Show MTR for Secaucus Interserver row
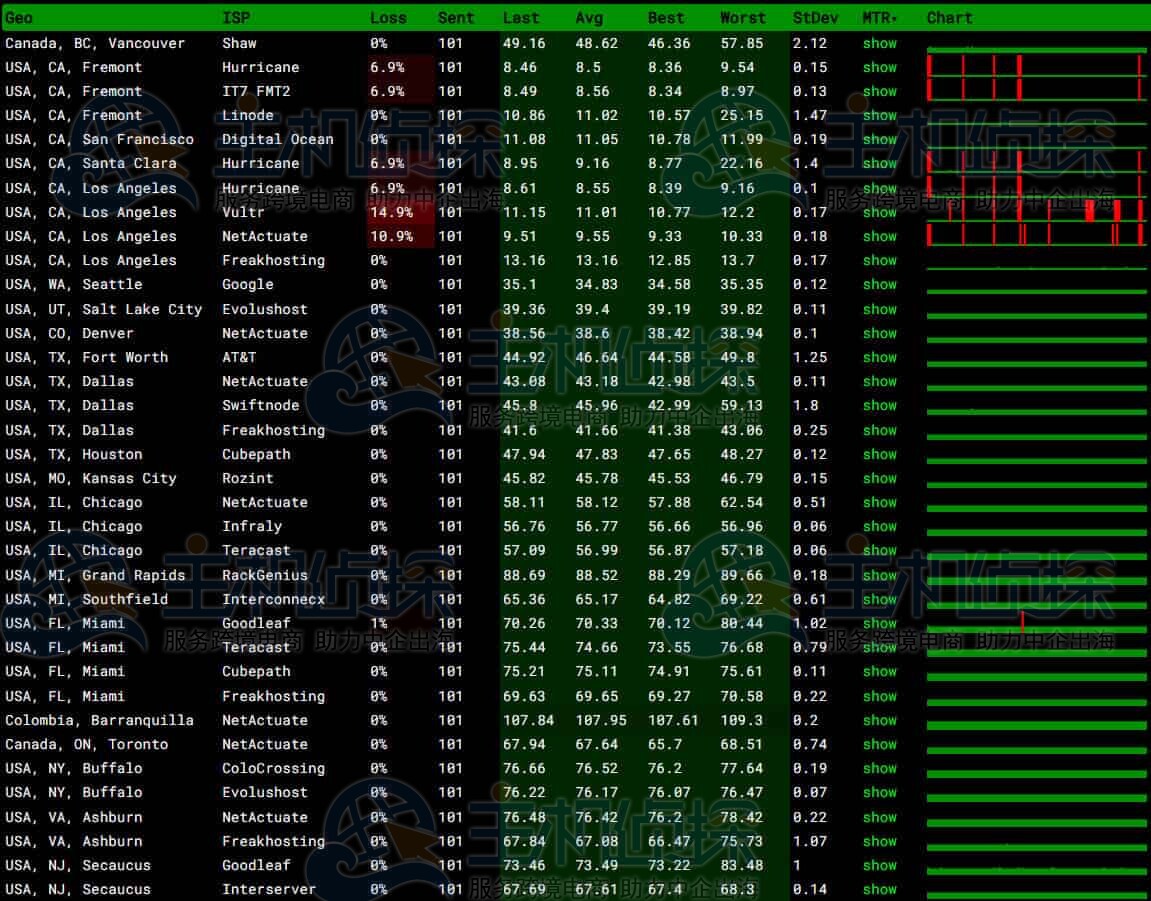This screenshot has height=901, width=1151. click(x=879, y=889)
